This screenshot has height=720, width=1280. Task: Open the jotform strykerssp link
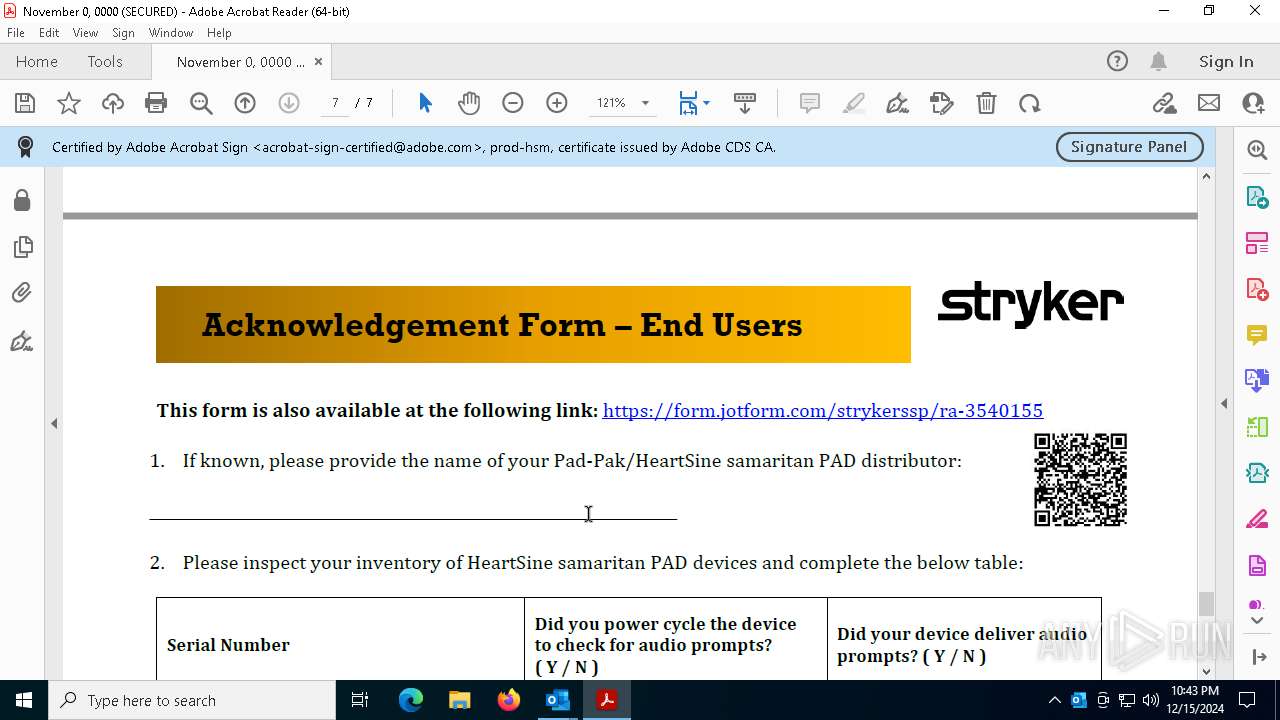[823, 411]
